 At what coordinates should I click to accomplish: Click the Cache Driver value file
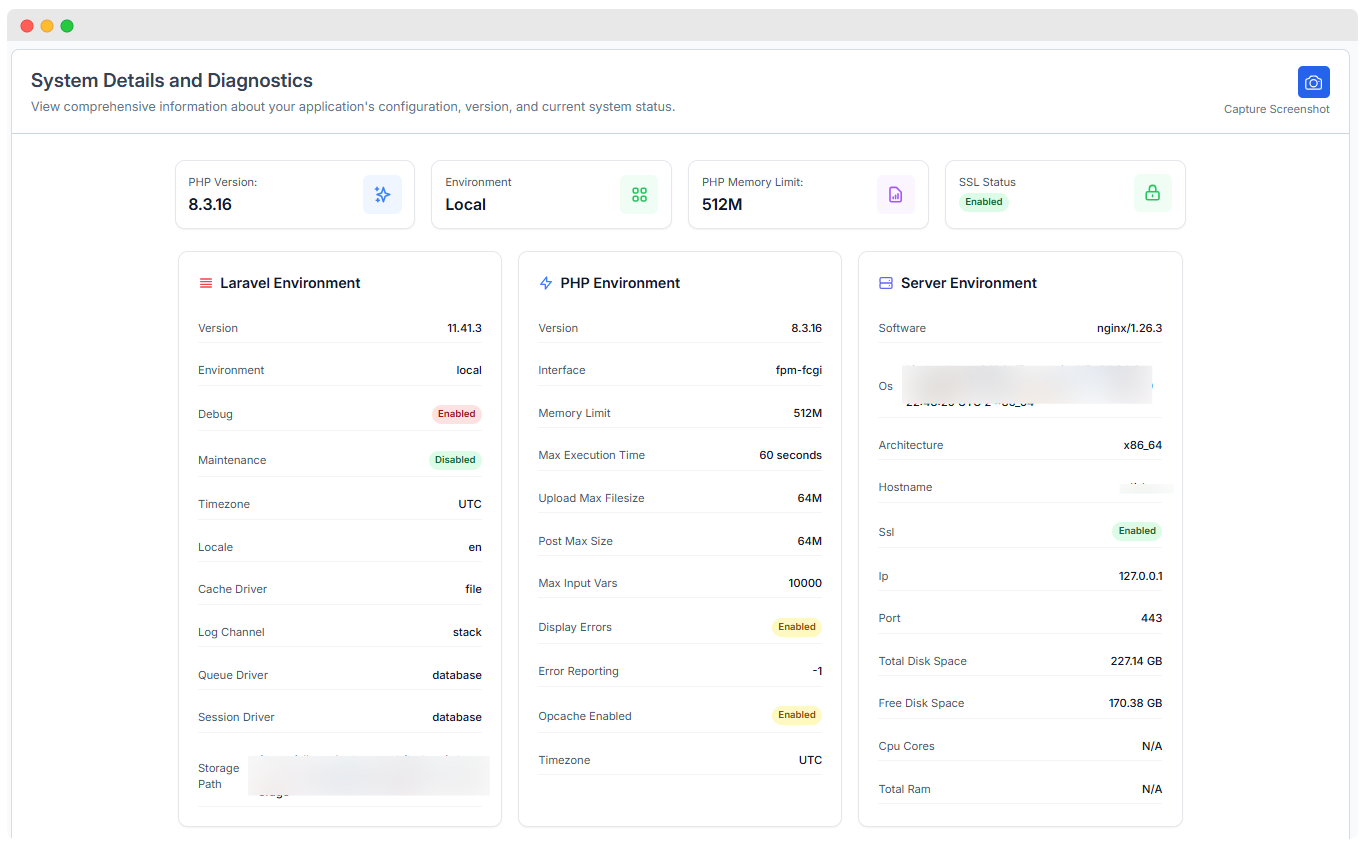(x=474, y=589)
